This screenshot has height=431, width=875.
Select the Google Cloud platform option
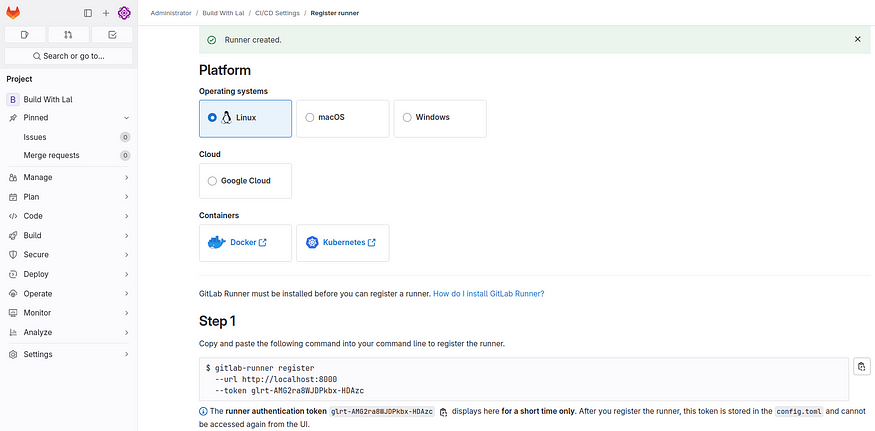pos(245,181)
